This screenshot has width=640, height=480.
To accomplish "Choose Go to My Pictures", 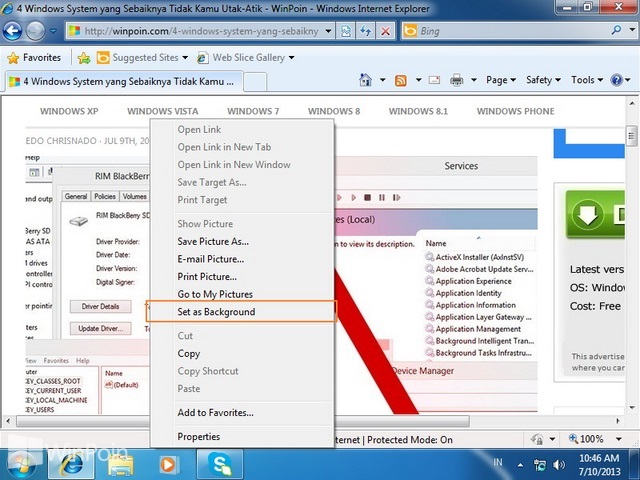I will [x=242, y=294].
